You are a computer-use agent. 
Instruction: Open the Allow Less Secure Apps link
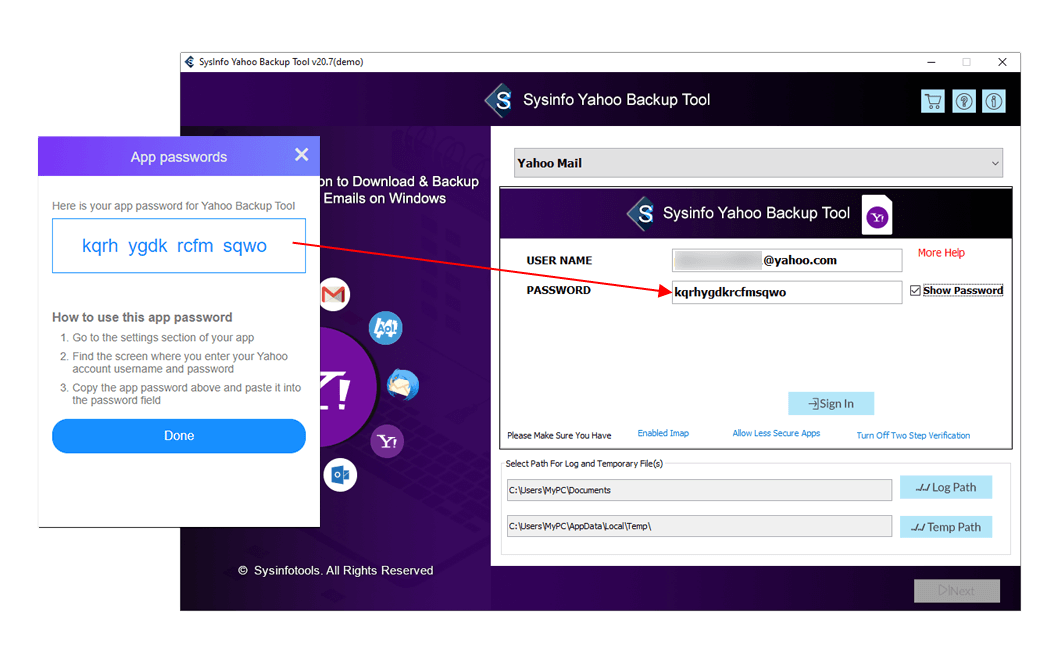tap(777, 433)
